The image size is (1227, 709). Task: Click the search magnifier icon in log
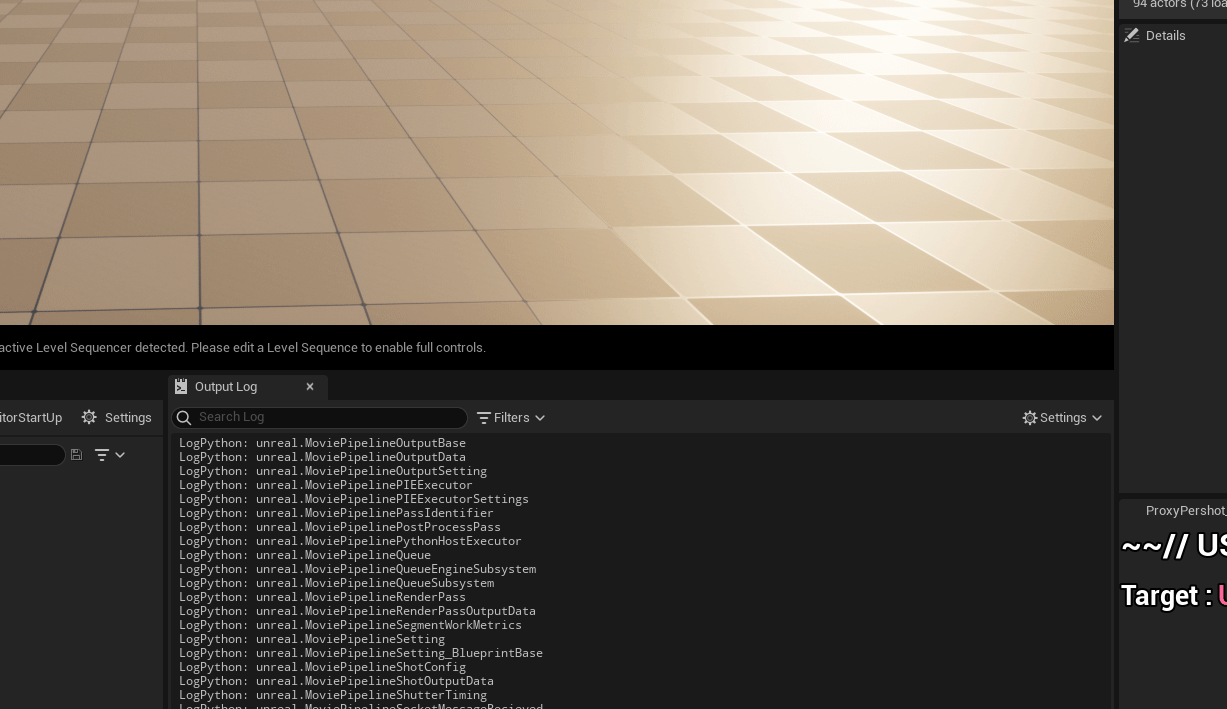184,418
